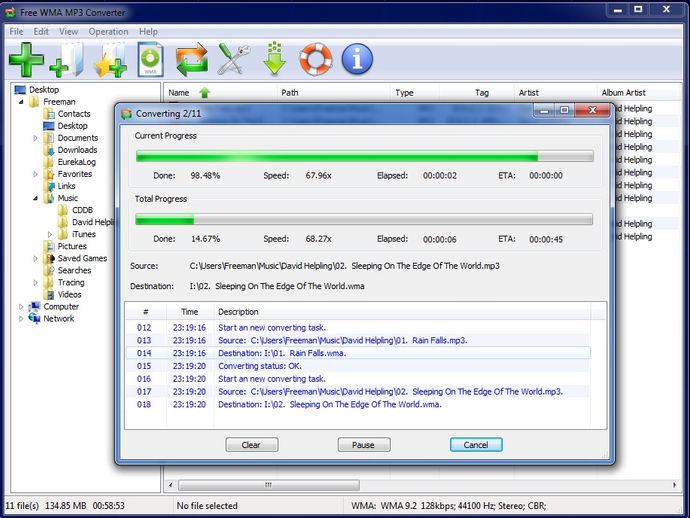The width and height of the screenshot is (690, 518).
Task: Select the EurekaLog folder
Action: (77, 162)
